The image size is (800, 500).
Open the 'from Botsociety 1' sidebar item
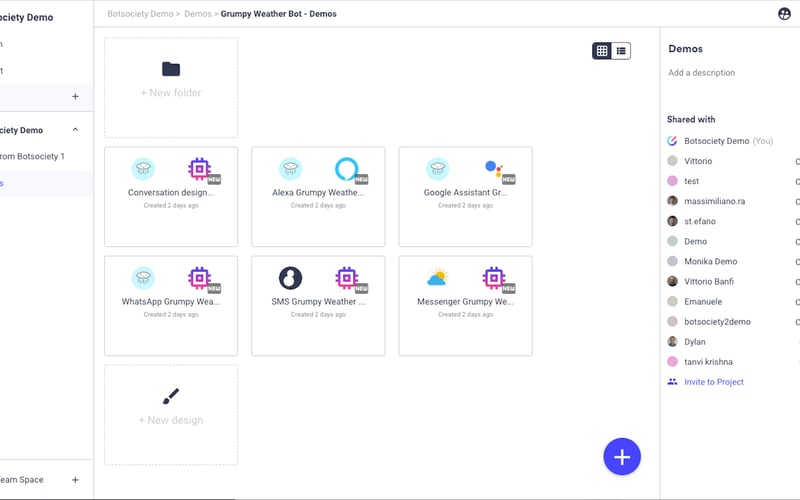(x=32, y=156)
